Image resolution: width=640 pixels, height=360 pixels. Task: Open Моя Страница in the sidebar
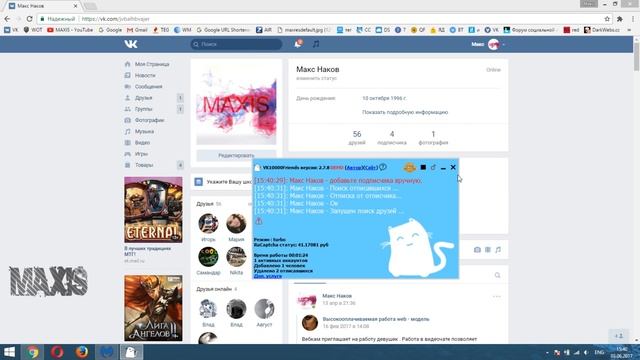click(x=152, y=64)
